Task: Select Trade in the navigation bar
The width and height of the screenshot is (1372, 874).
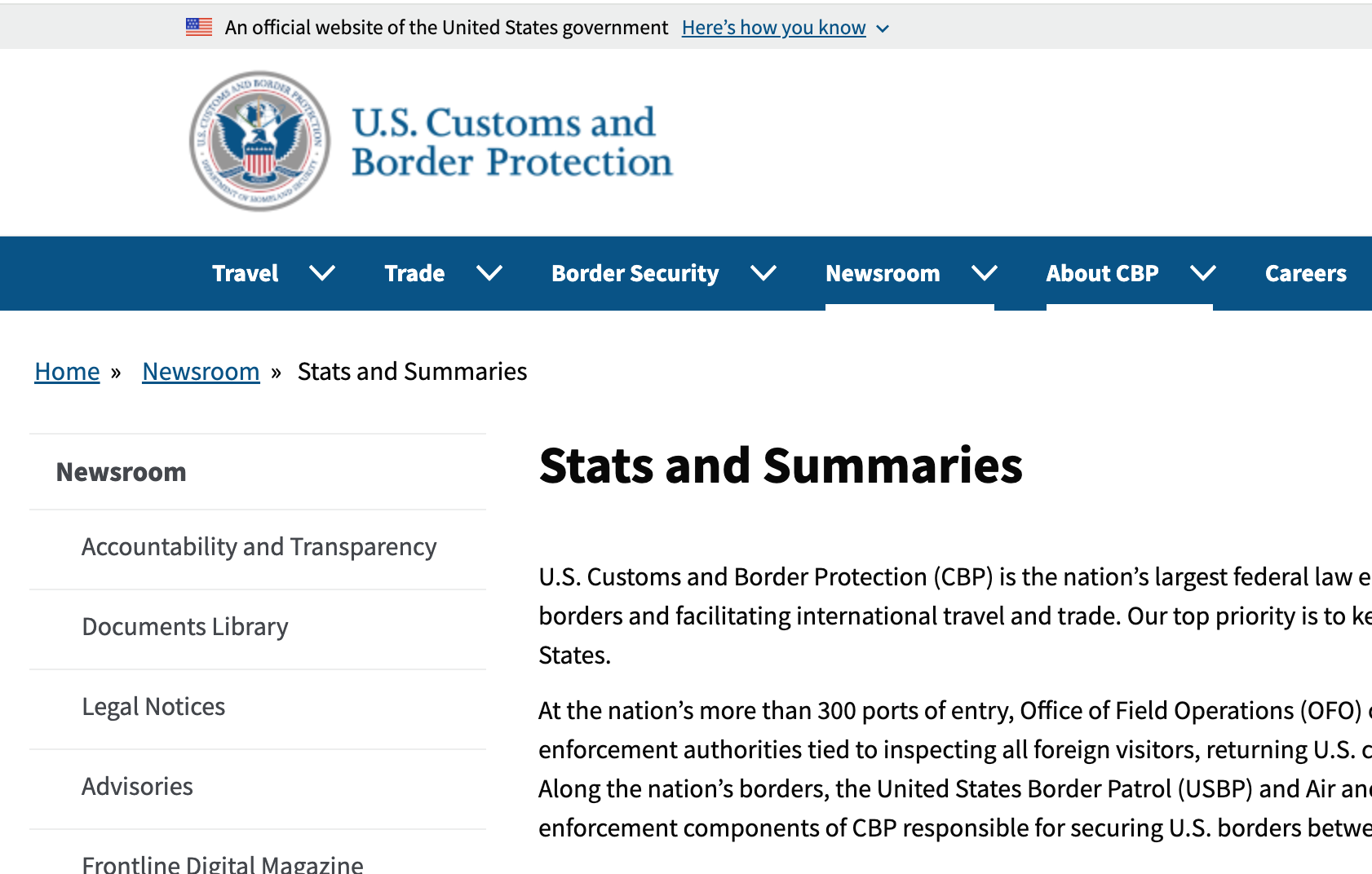Action: (414, 273)
